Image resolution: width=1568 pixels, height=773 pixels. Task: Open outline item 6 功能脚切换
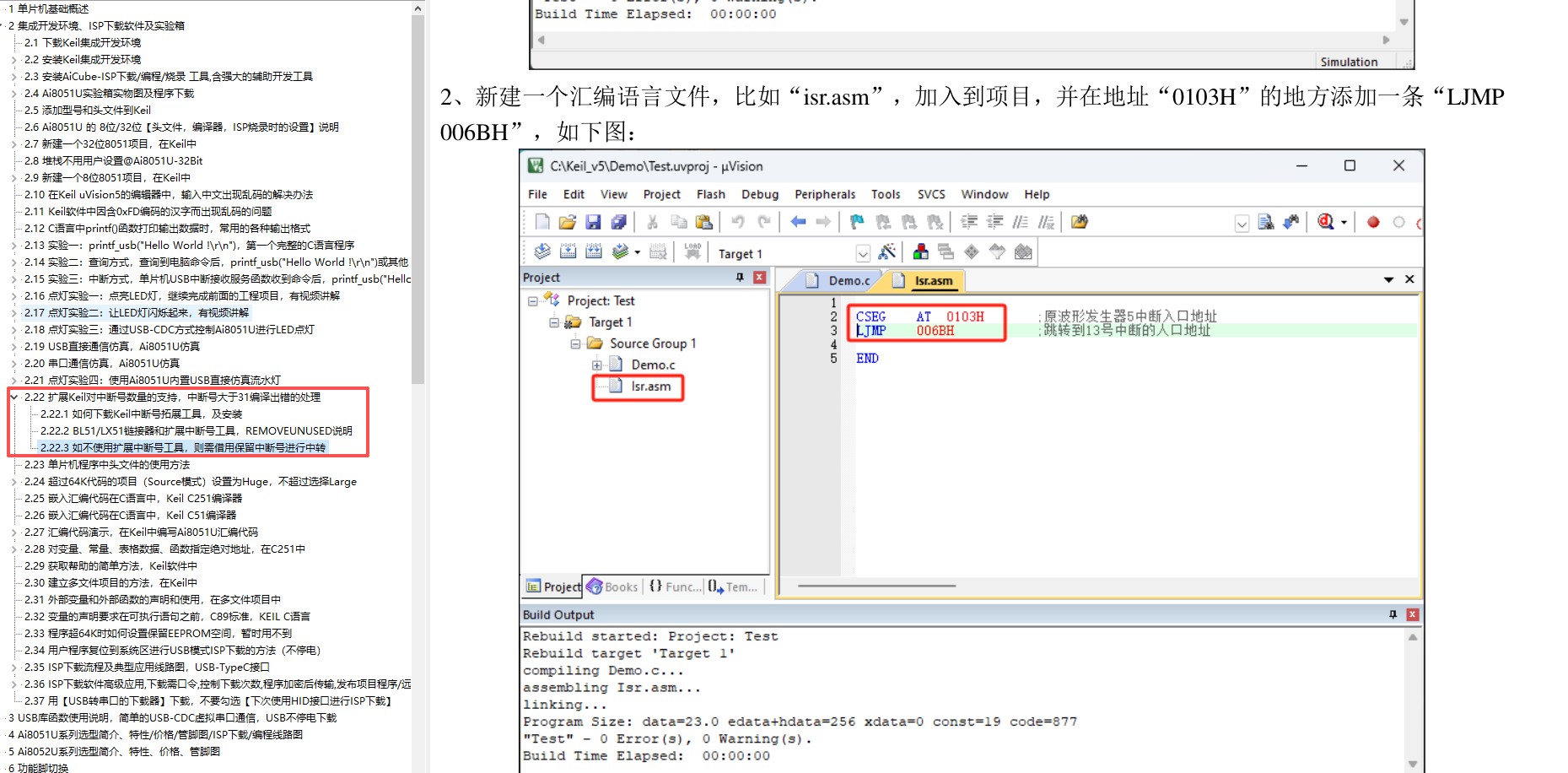pyautogui.click(x=38, y=767)
